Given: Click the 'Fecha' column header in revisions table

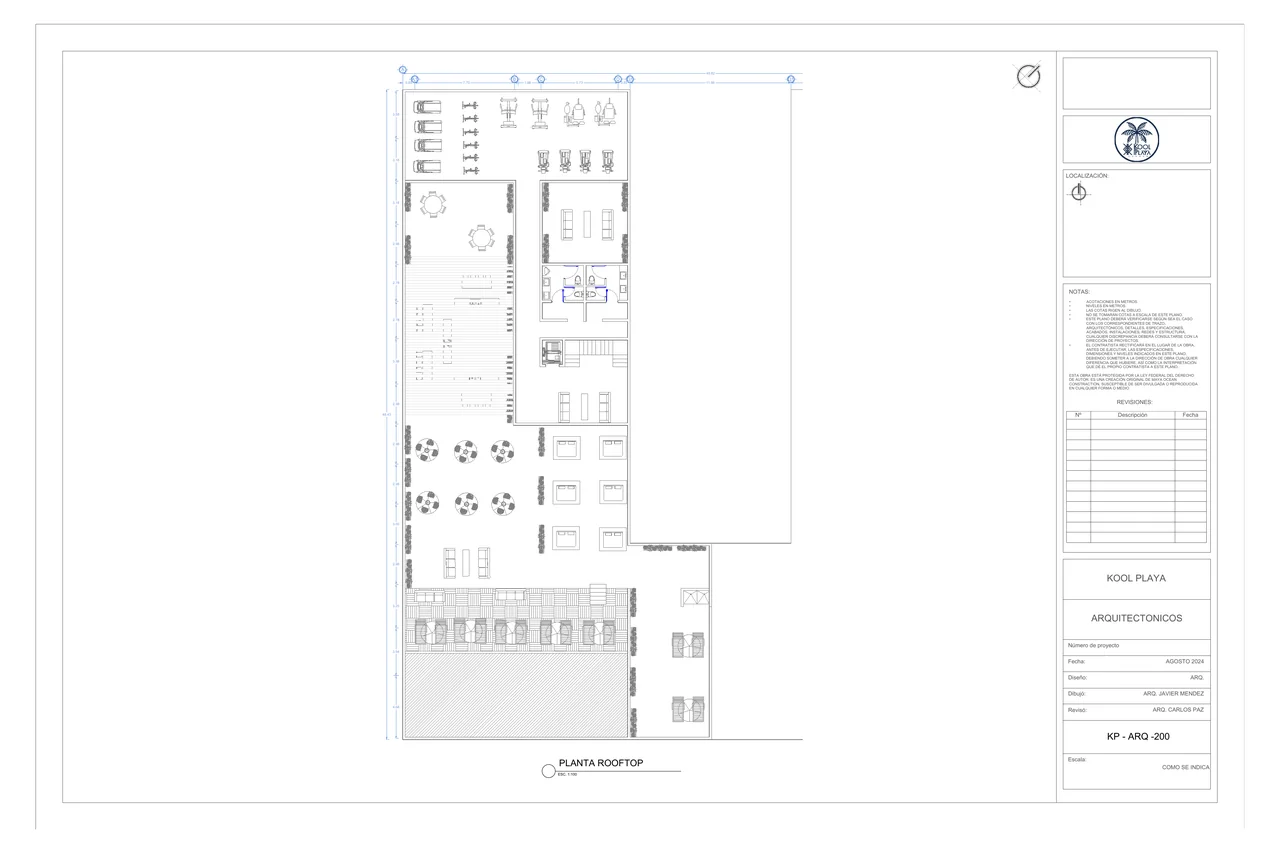Looking at the screenshot, I should (1190, 414).
